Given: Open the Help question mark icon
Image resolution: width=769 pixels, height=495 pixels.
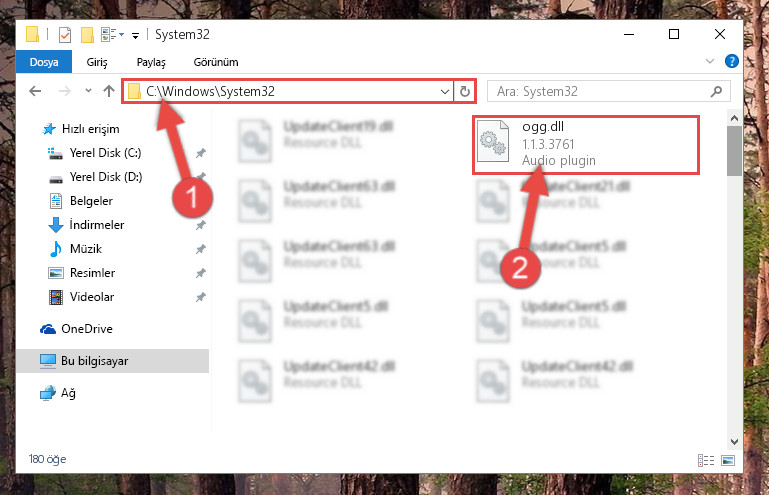Looking at the screenshot, I should click(x=732, y=61).
